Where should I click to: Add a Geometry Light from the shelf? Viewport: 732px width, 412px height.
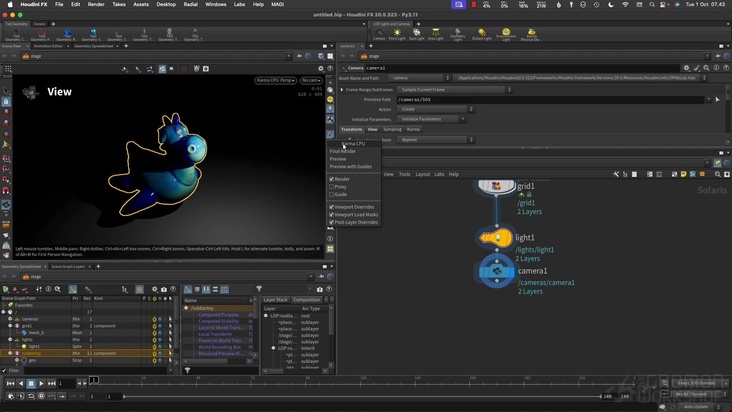tap(458, 34)
